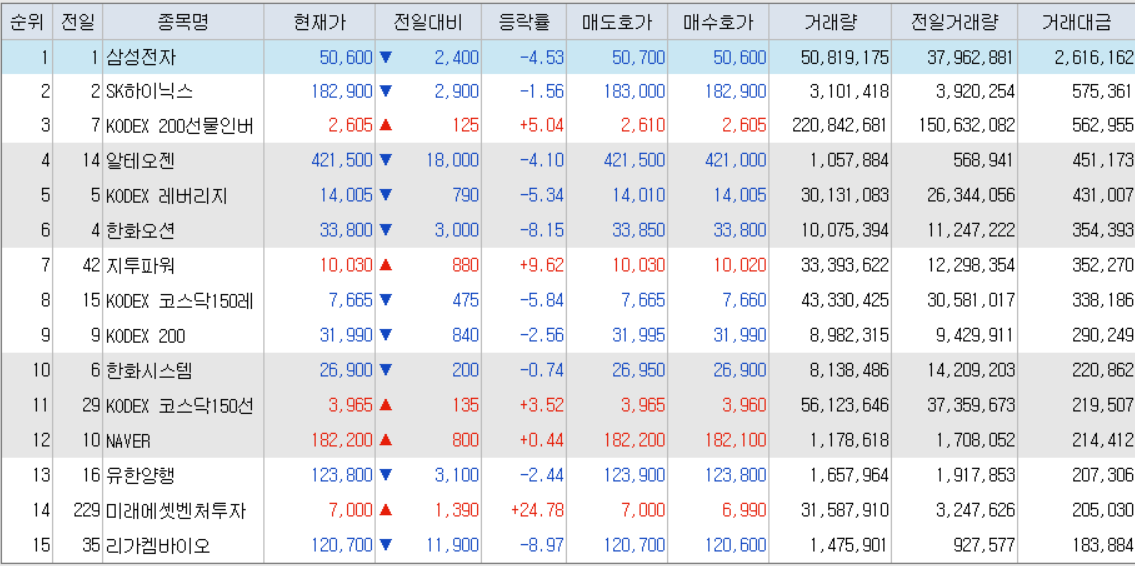Sort by 거래량 column header
Screen dimensions: 1135x566
click(830, 22)
